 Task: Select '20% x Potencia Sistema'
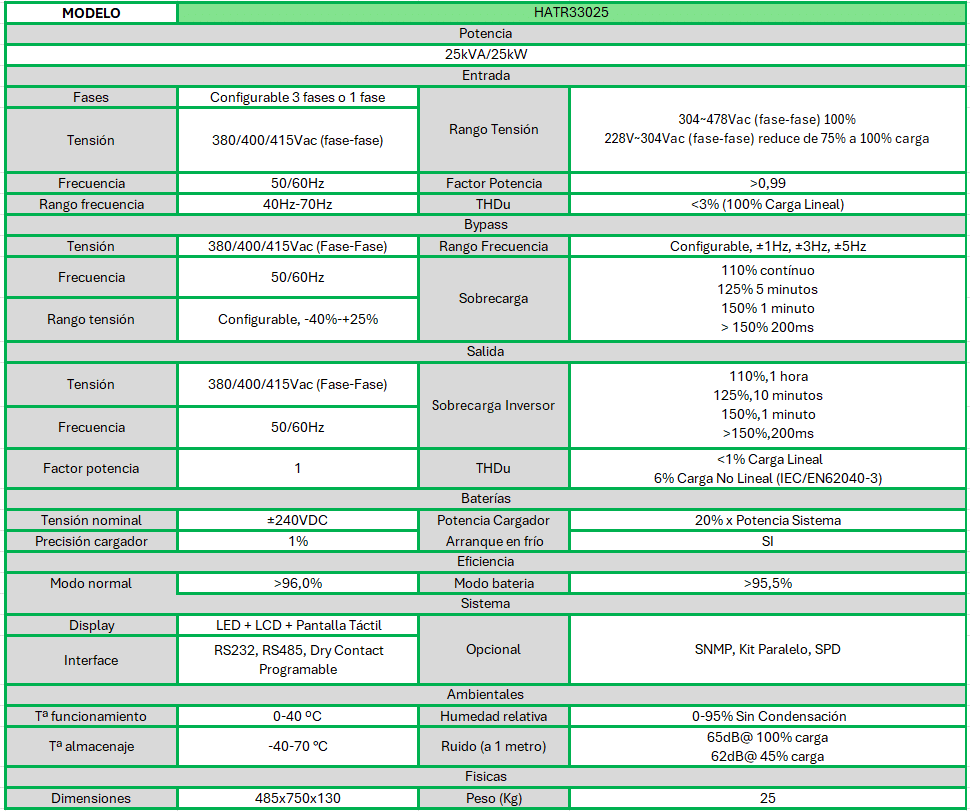[767, 520]
